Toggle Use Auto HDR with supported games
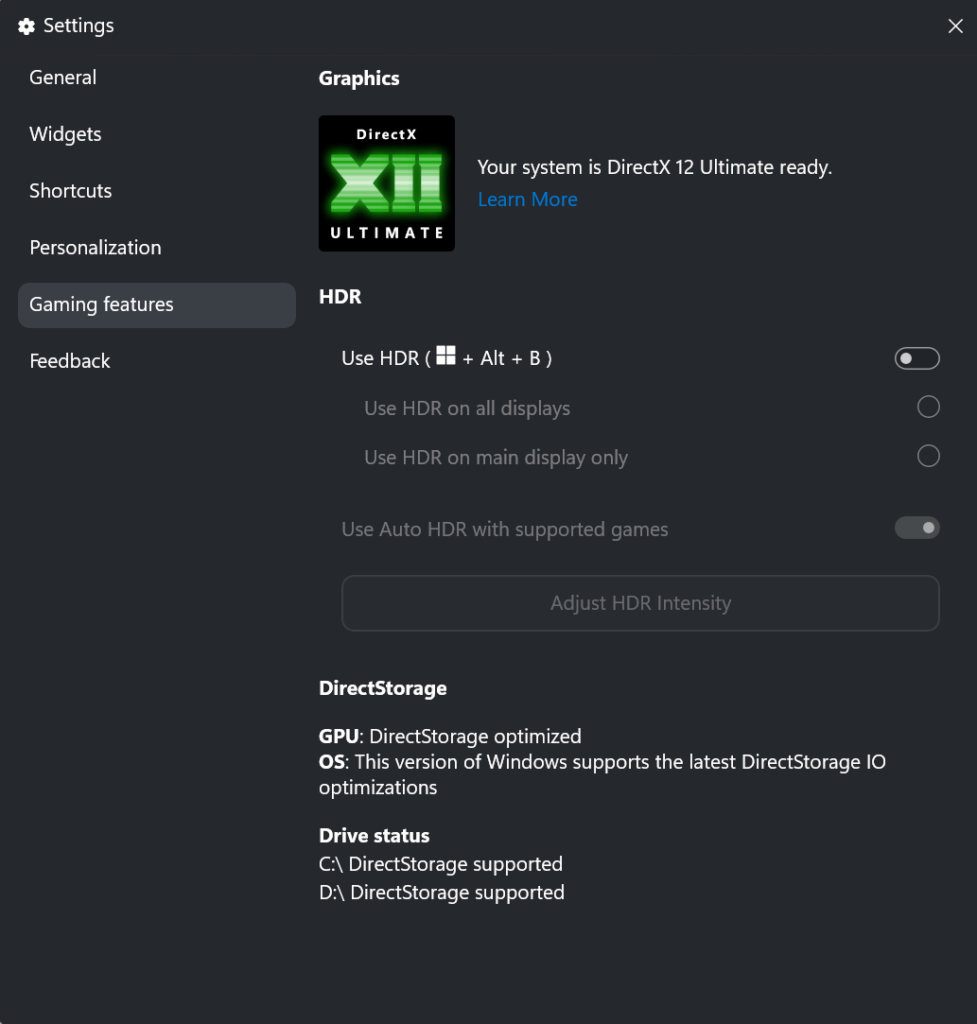 [x=917, y=528]
